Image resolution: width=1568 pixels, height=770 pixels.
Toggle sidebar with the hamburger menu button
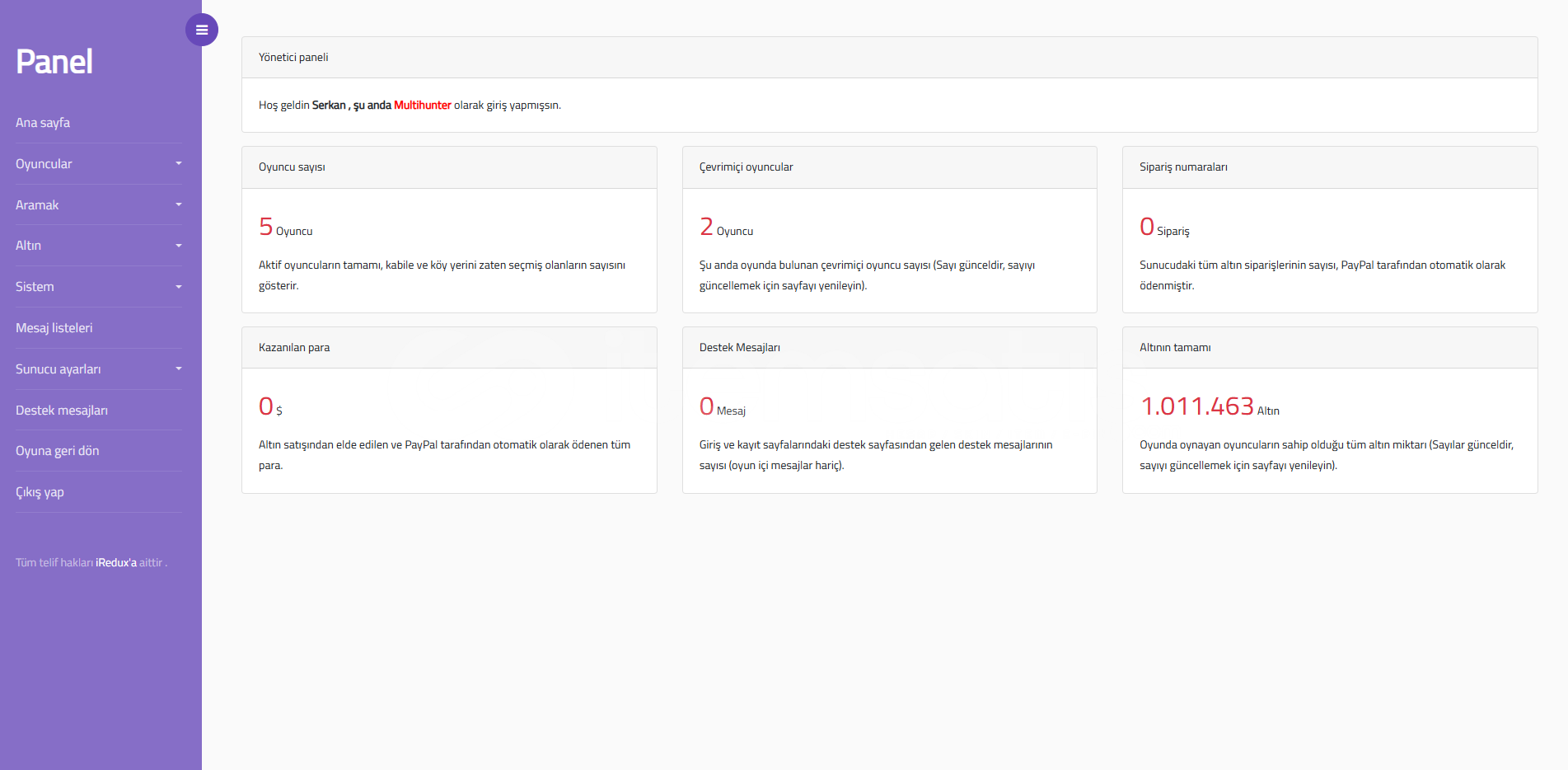(202, 30)
